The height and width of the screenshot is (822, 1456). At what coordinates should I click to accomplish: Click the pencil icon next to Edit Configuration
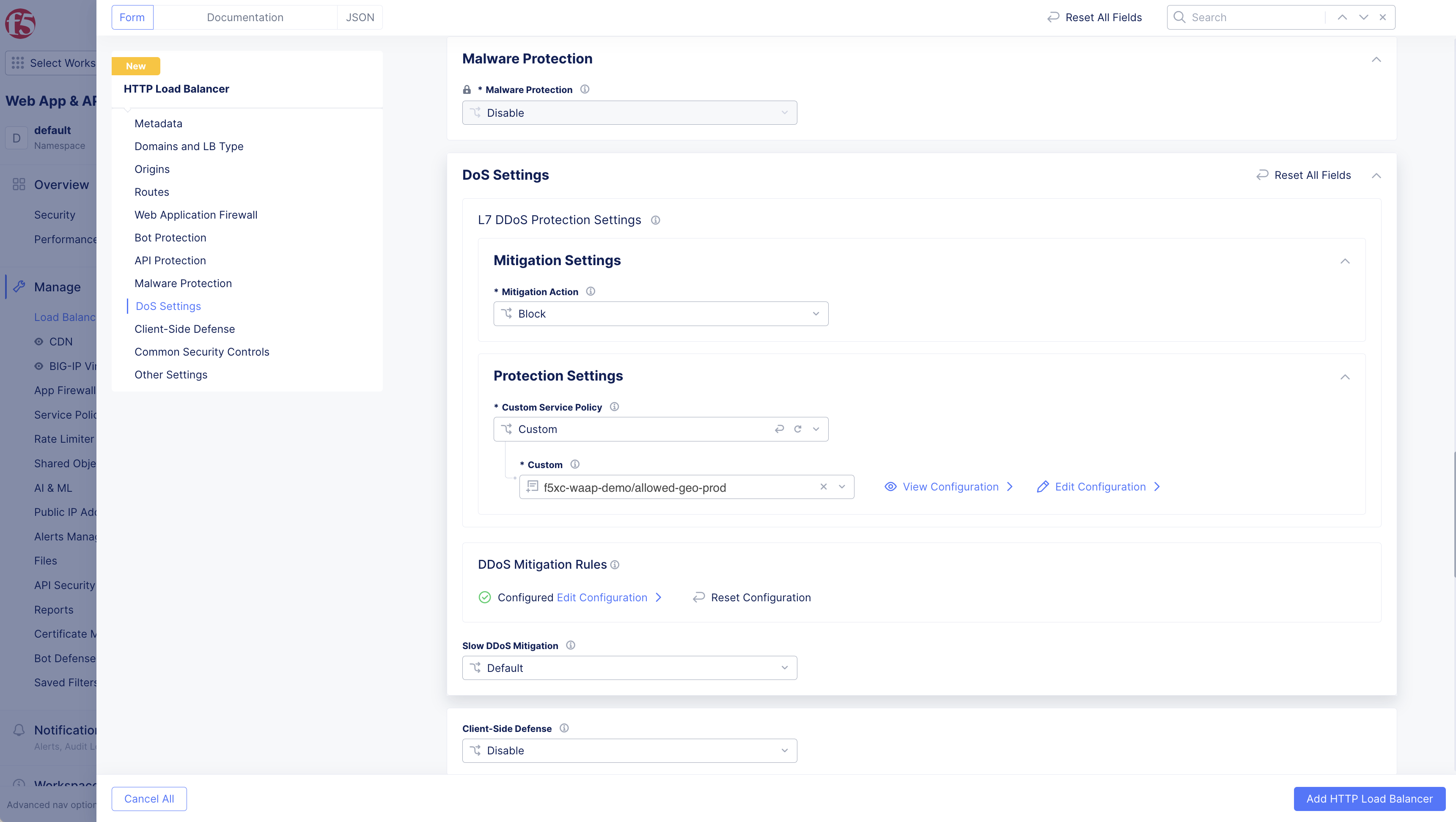[x=1043, y=486]
